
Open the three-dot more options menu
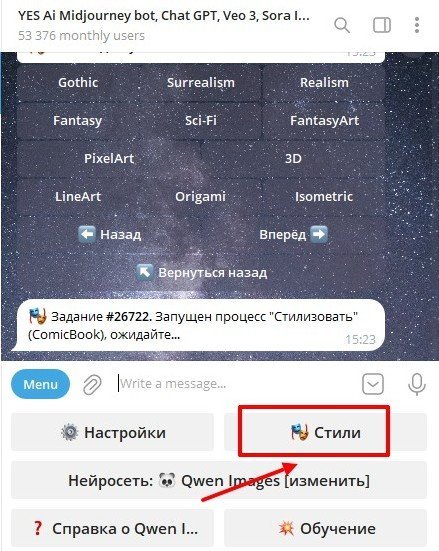417,25
